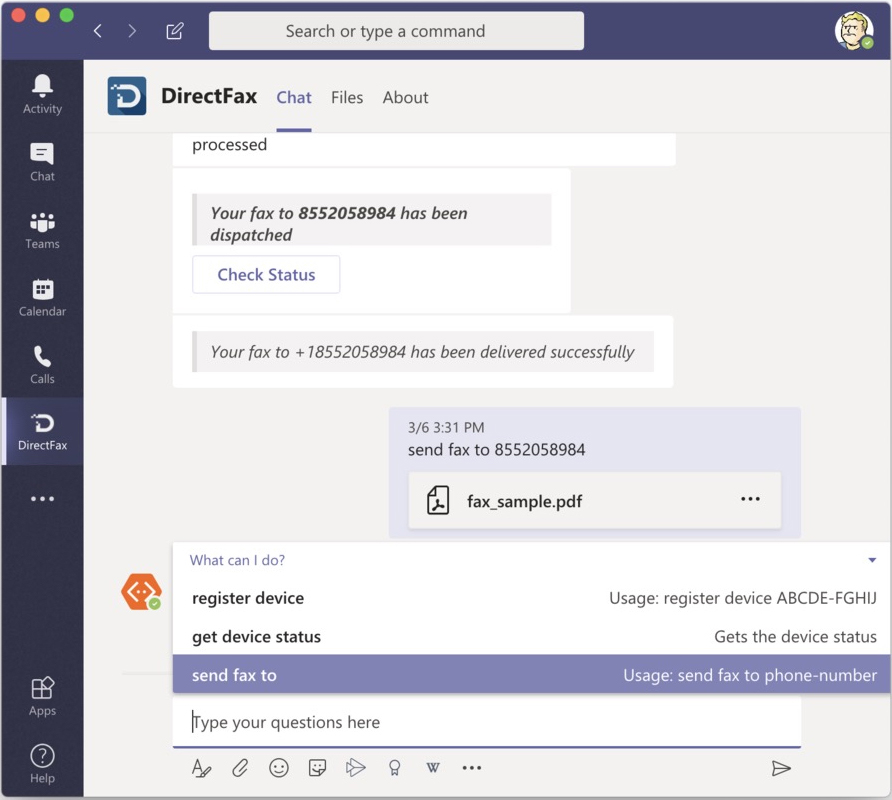Choose the register device command

[532, 598]
